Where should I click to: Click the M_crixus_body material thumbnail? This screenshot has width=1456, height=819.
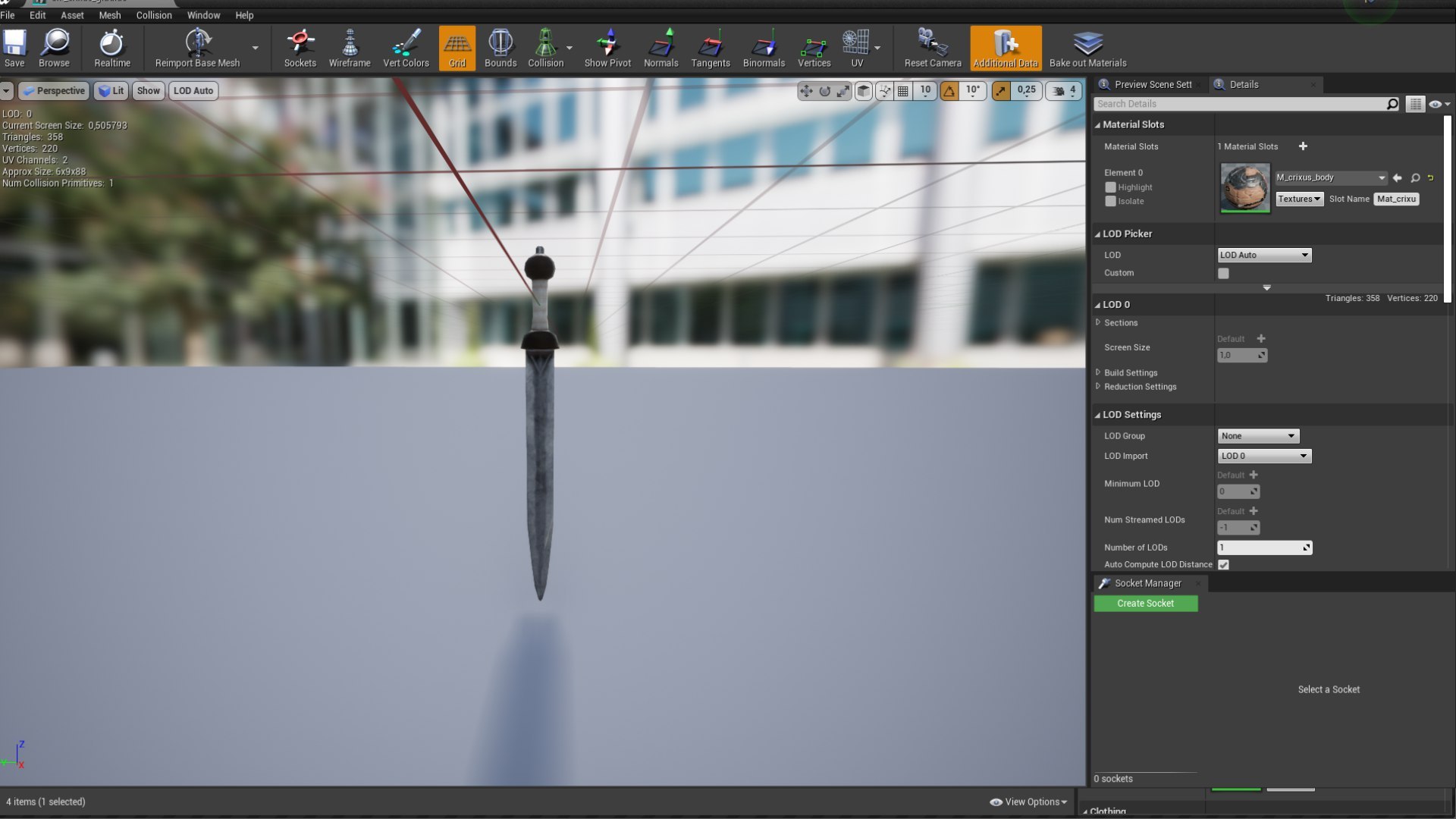[x=1244, y=188]
